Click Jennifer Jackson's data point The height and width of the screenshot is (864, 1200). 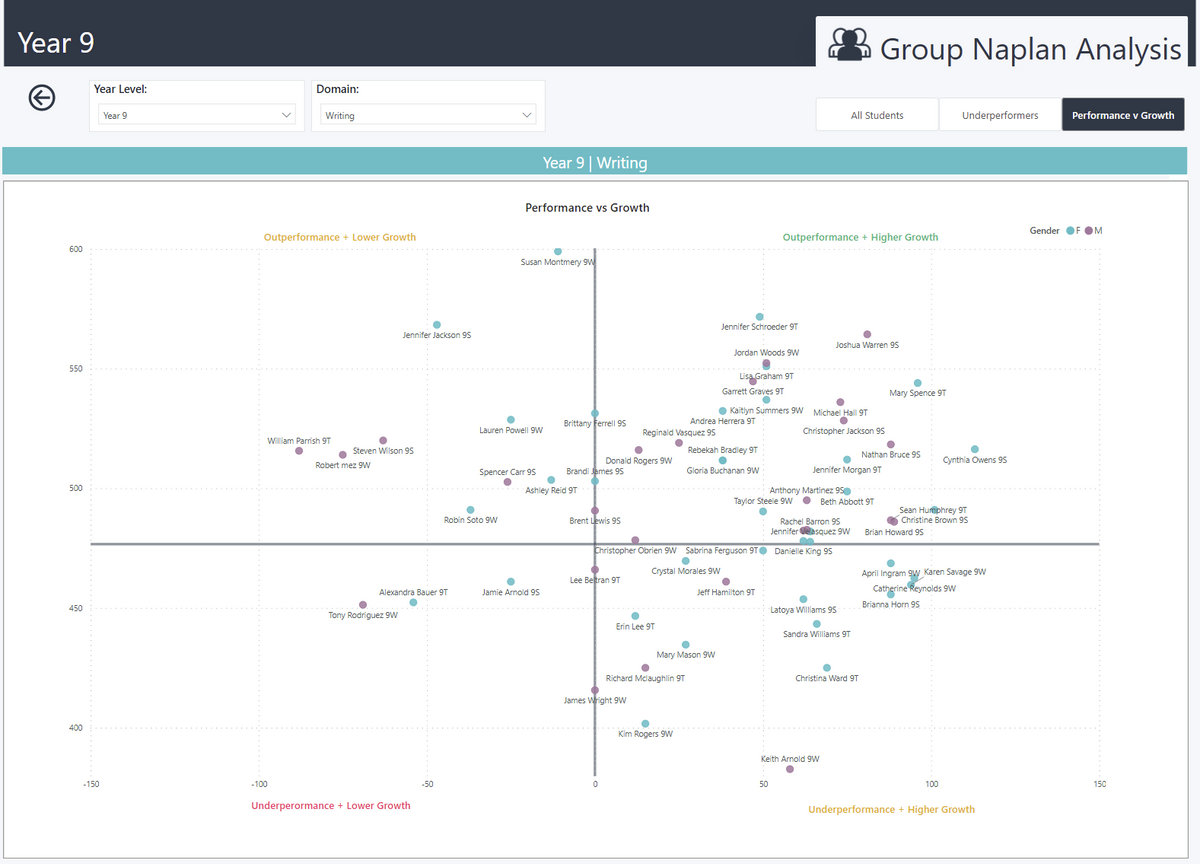(437, 325)
